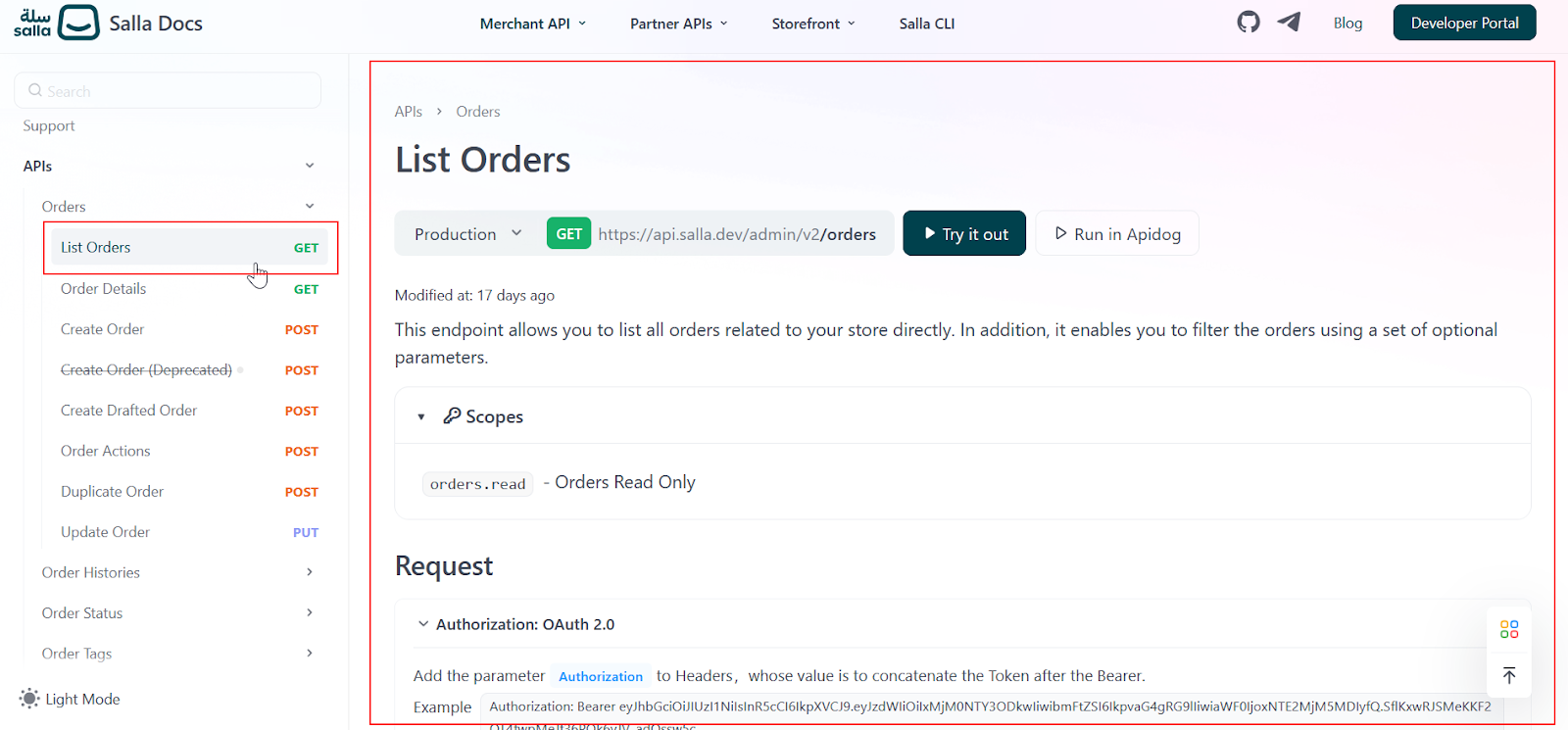The image size is (1568, 730).
Task: Expand the Order Tags group
Action: [x=310, y=653]
